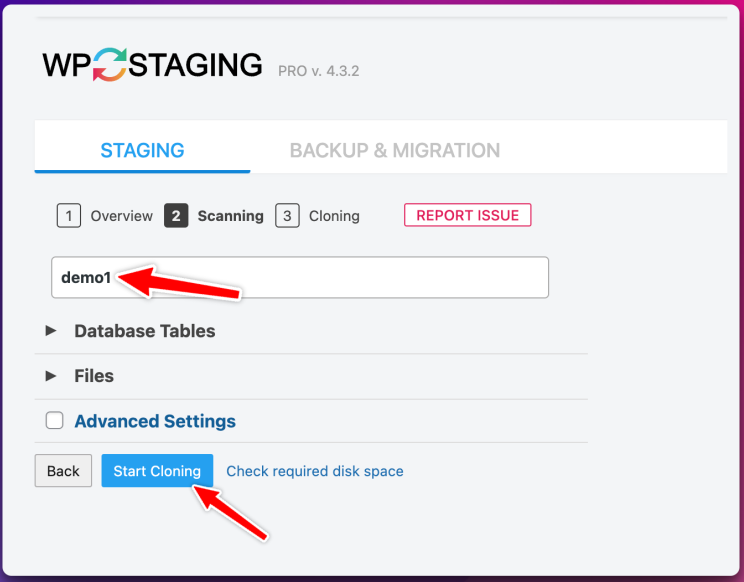Select the step 3 number box
Image resolution: width=744 pixels, height=582 pixels.
coord(287,216)
